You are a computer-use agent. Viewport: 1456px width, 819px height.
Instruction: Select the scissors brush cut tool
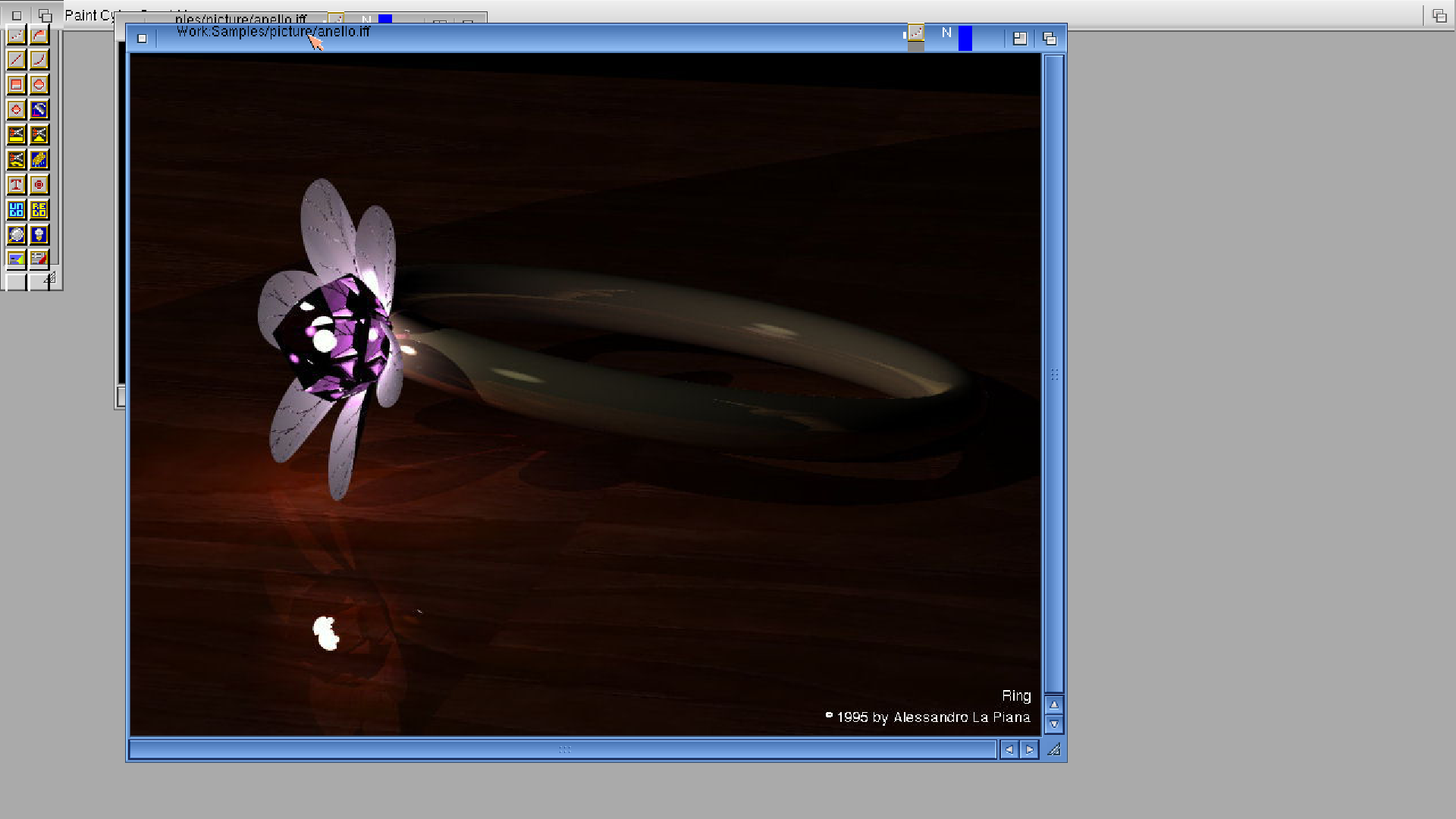pos(16,134)
